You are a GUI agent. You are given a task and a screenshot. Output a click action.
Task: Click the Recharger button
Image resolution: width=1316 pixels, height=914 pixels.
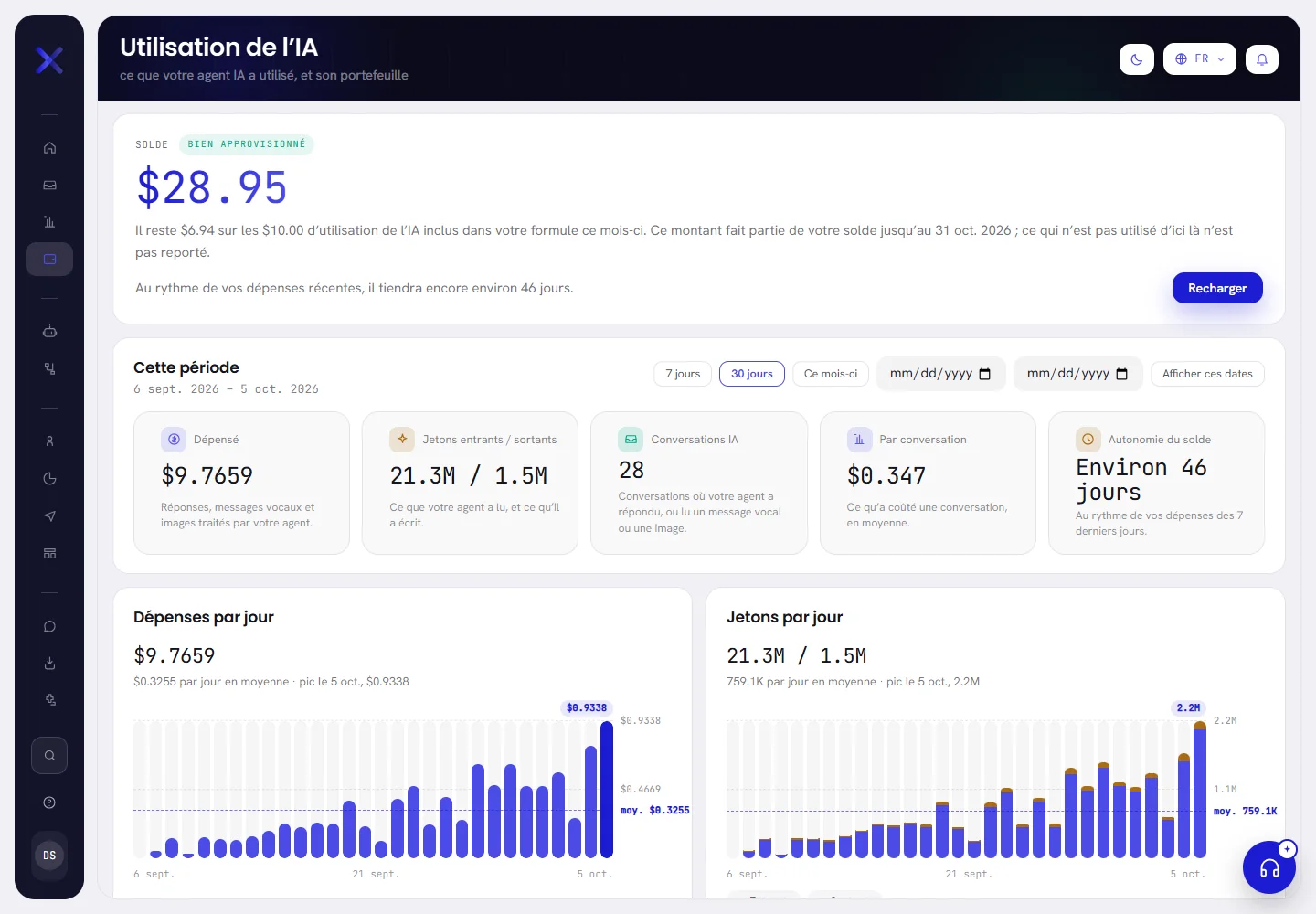[x=1217, y=288]
